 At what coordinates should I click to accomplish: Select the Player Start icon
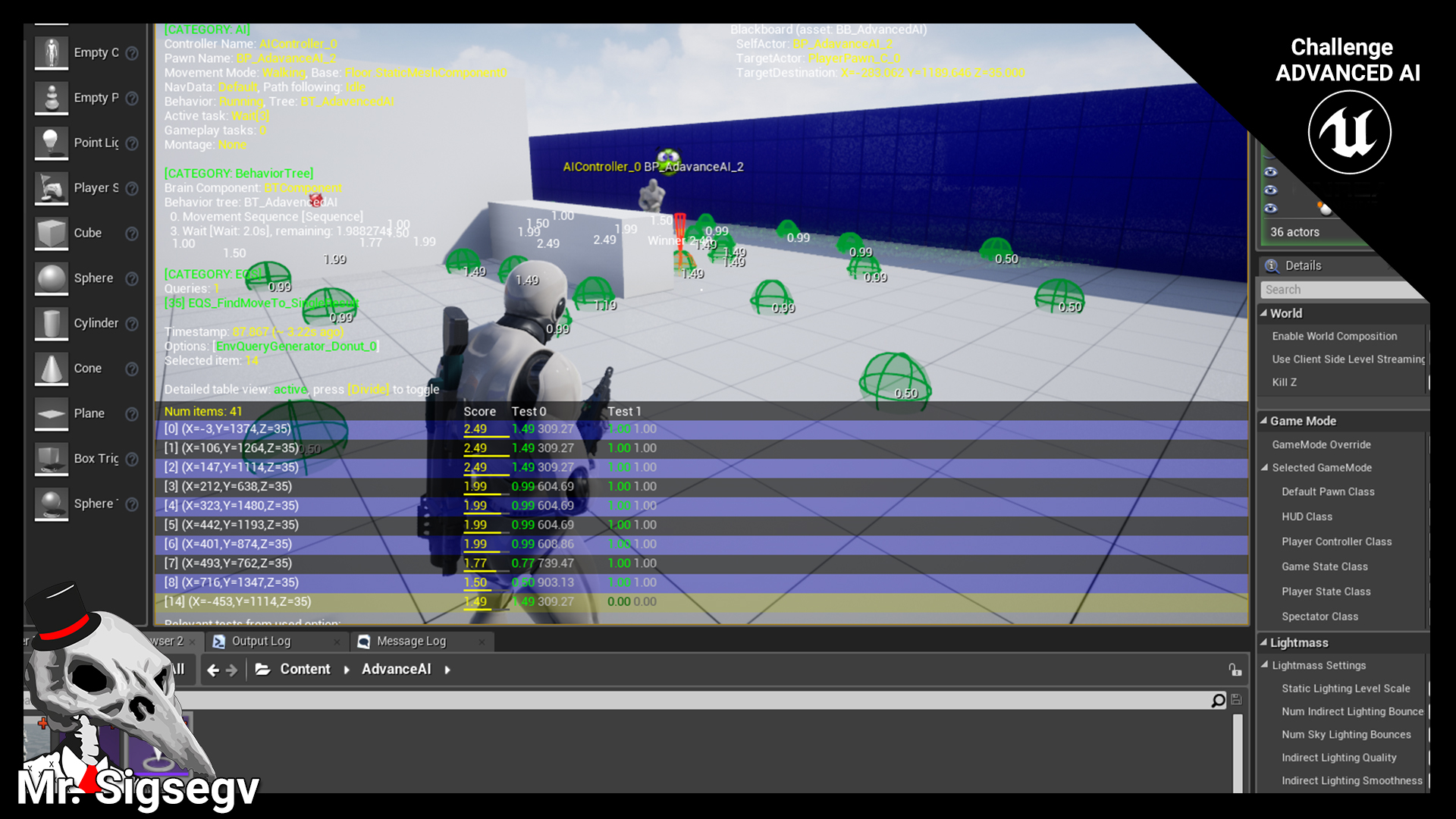click(51, 188)
